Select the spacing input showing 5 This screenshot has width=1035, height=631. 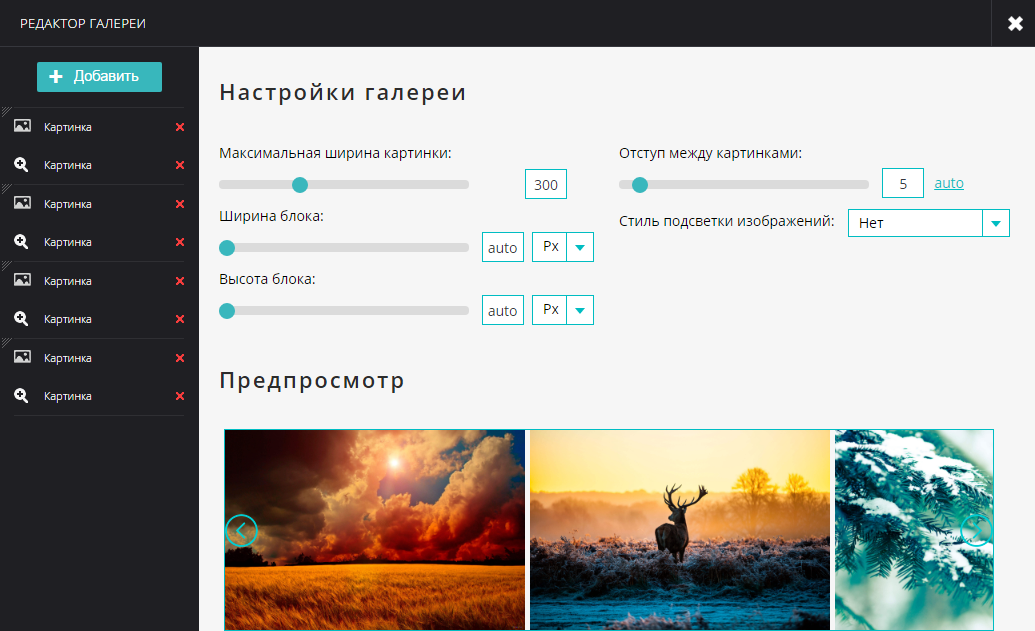click(902, 183)
